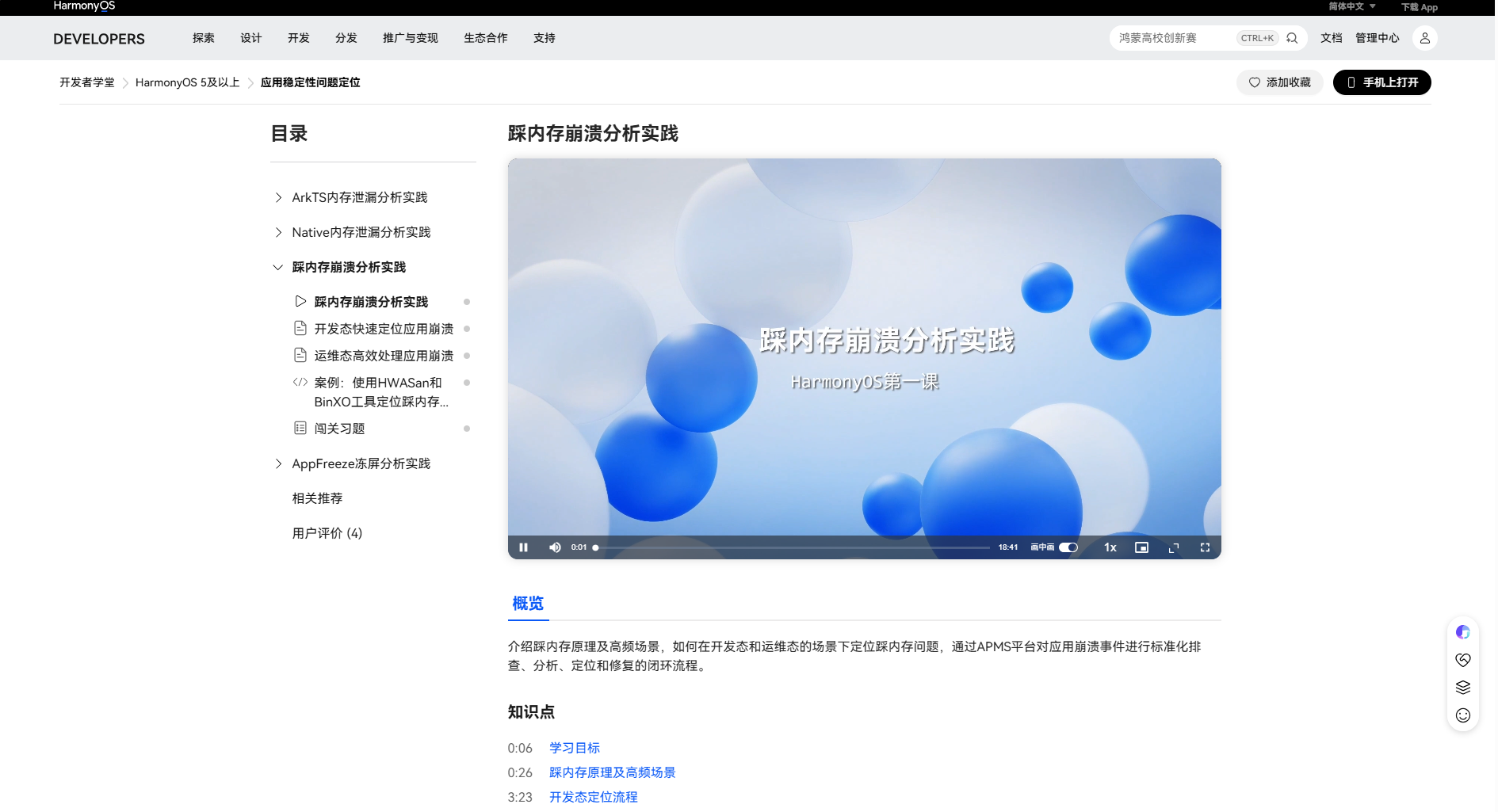1498x812 pixels.
Task: Open the user account profile icon
Action: pyautogui.click(x=1425, y=38)
